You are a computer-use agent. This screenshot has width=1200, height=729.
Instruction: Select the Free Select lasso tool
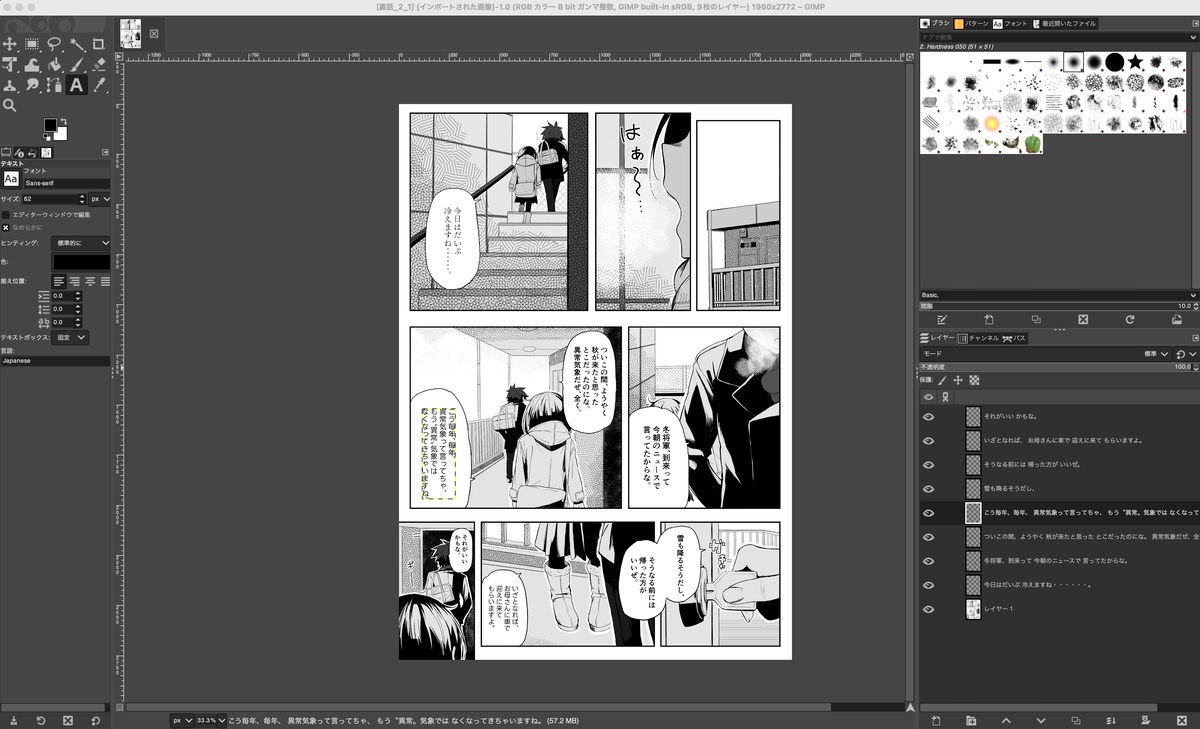tap(54, 44)
